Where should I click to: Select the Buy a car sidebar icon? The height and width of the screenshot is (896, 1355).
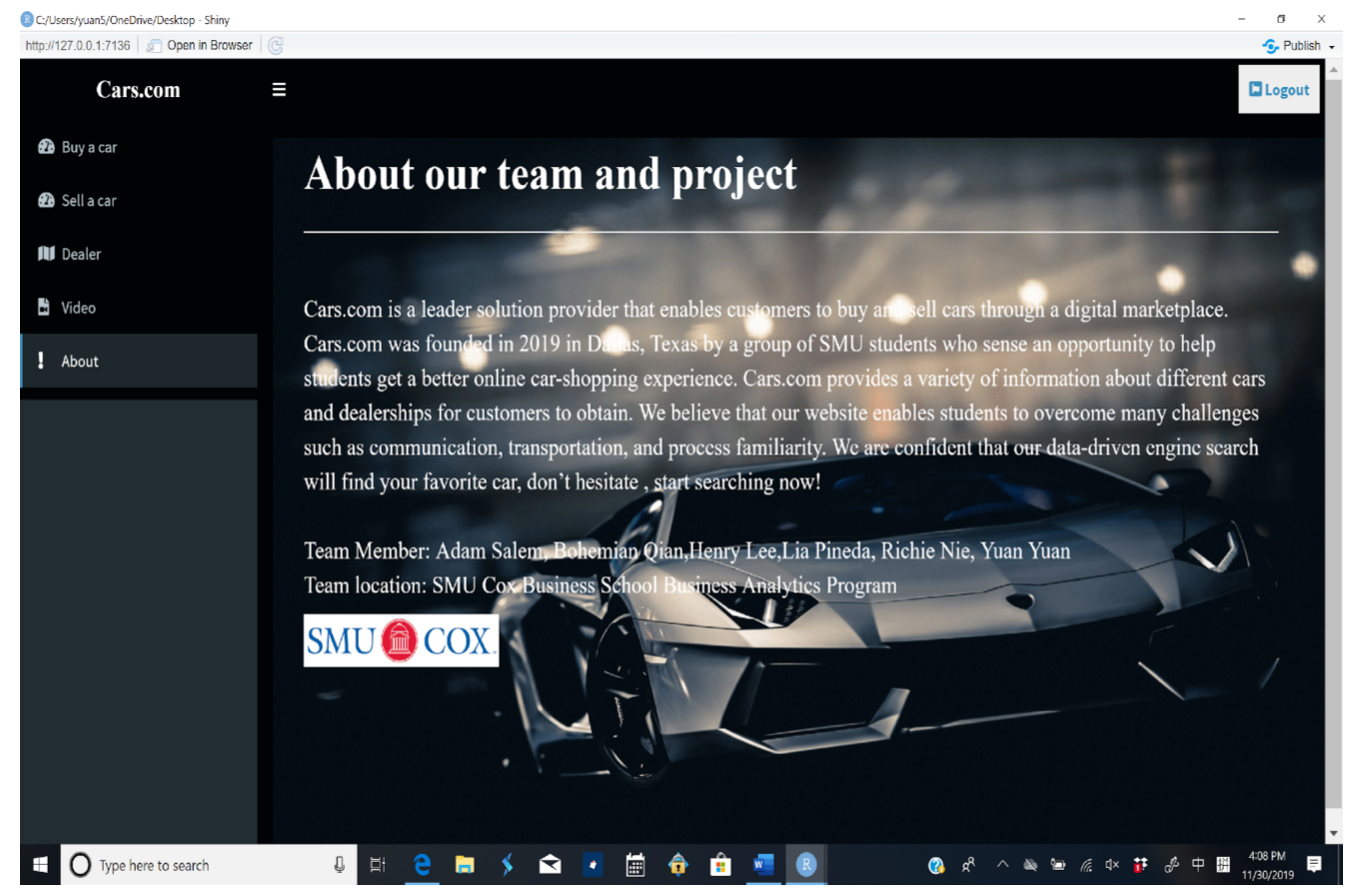[x=46, y=147]
